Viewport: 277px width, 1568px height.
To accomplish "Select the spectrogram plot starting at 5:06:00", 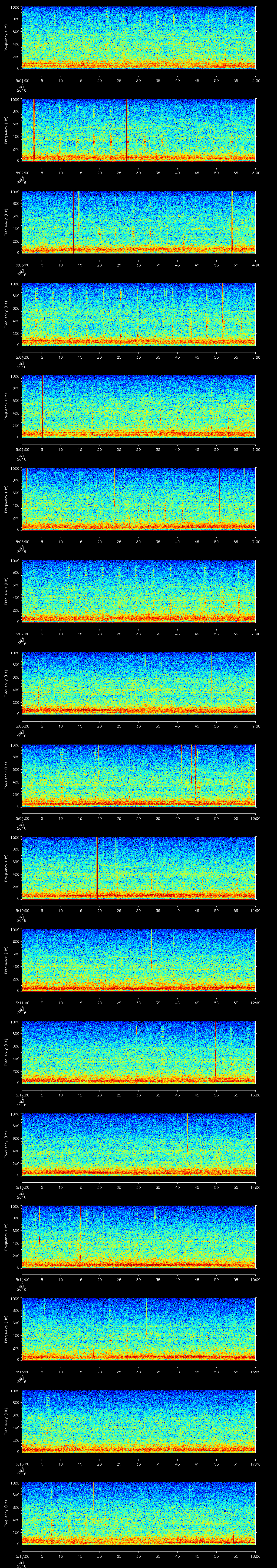I will point(139,499).
